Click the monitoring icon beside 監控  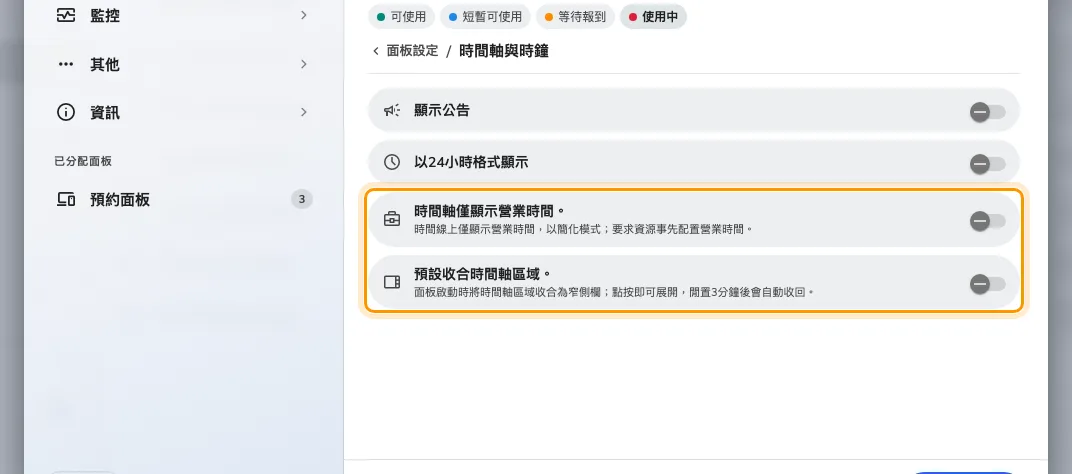pyautogui.click(x=66, y=15)
